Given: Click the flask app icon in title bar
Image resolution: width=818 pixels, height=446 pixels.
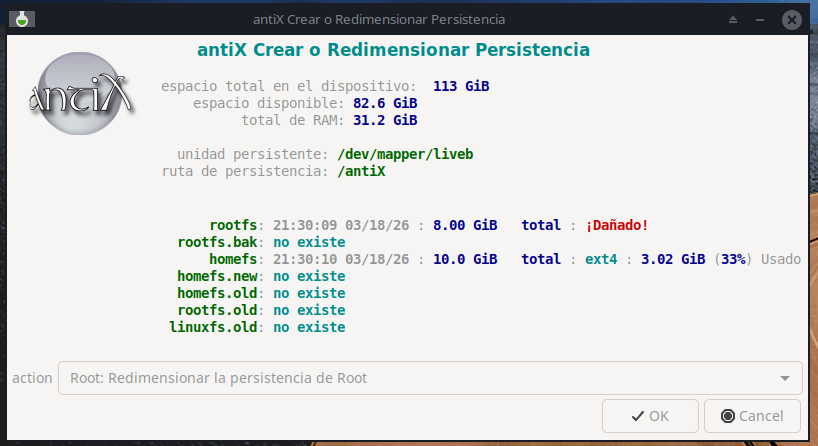Looking at the screenshot, I should pos(21,19).
